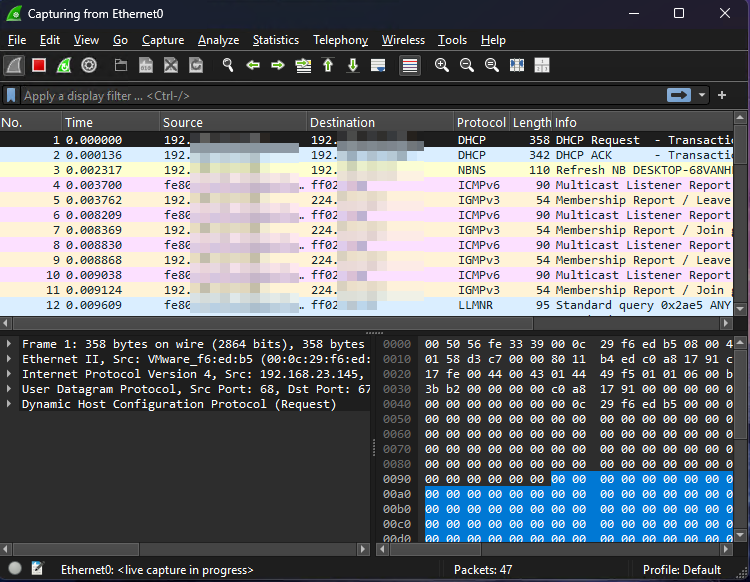Viewport: 750px width, 582px height.
Task: Click the display filter input field
Action: (342, 96)
